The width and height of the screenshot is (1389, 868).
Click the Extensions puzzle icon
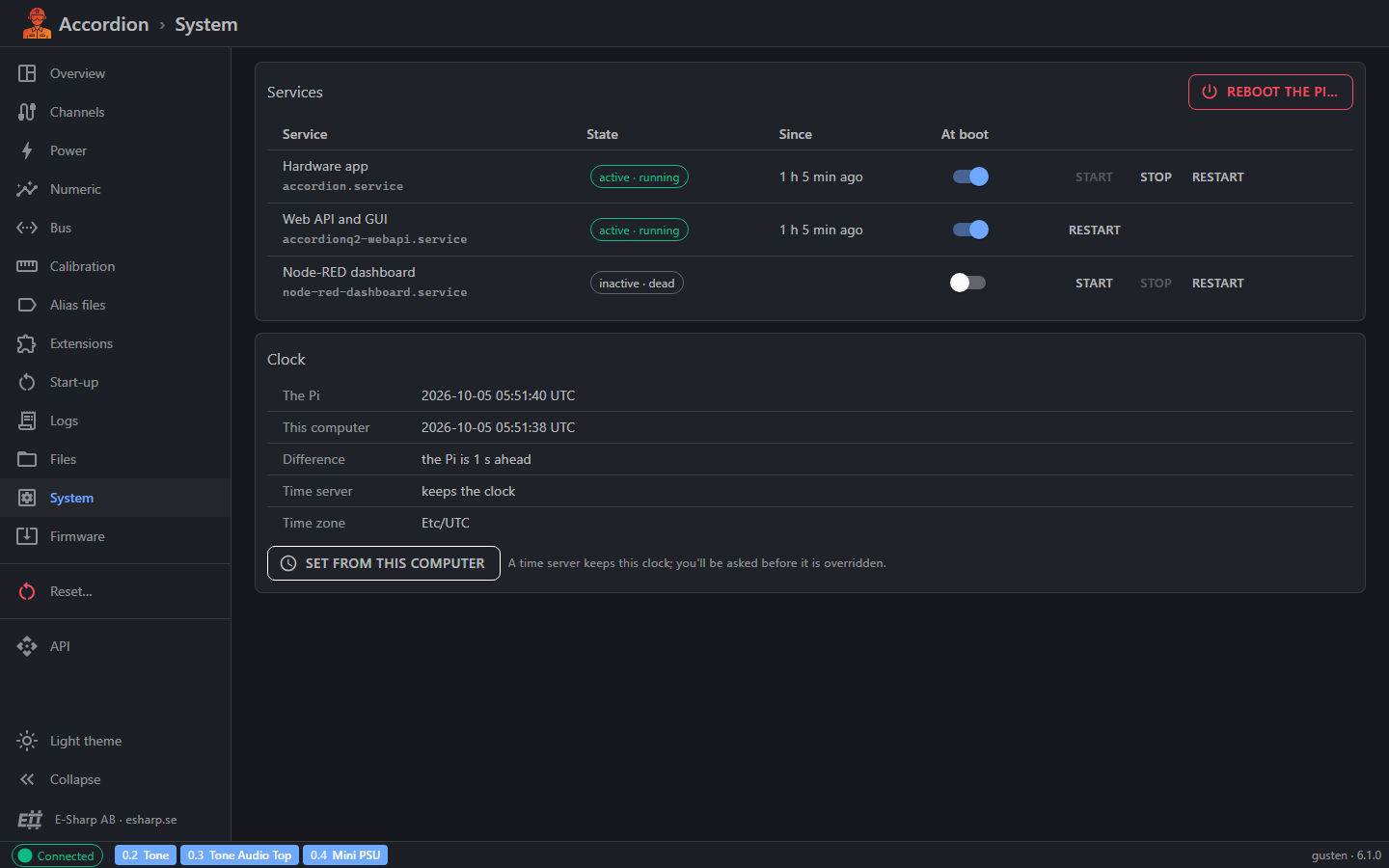(27, 343)
